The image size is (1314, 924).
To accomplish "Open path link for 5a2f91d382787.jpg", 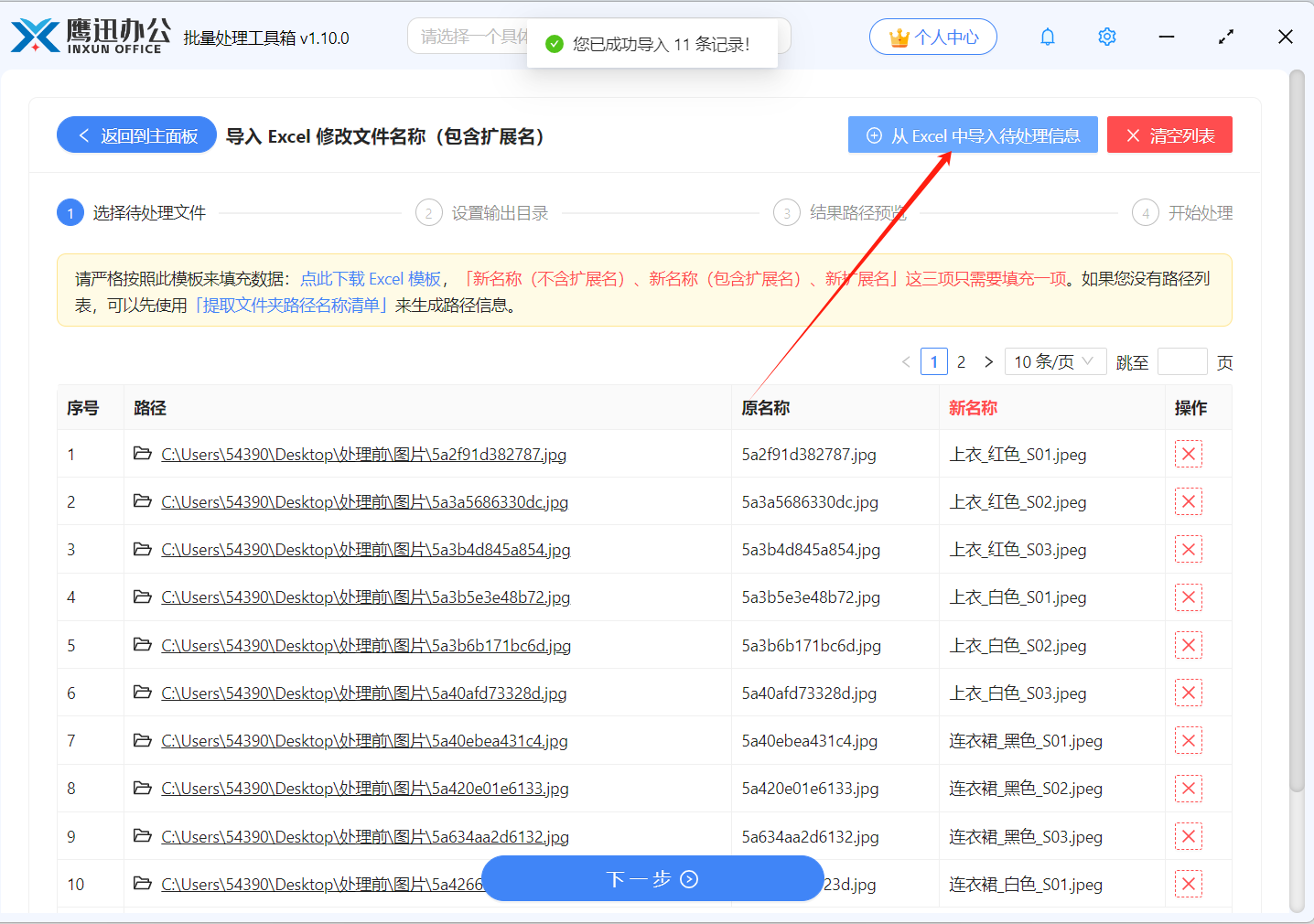I will click(364, 455).
